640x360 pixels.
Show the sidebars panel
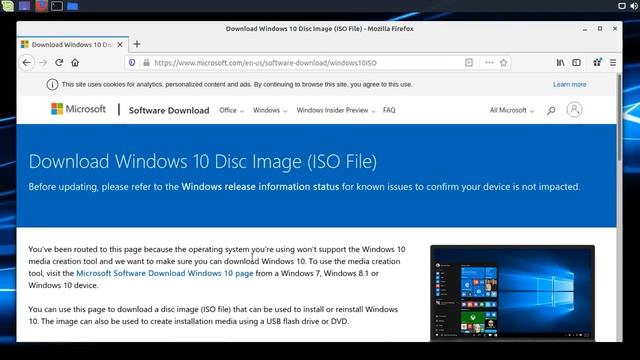(576, 62)
